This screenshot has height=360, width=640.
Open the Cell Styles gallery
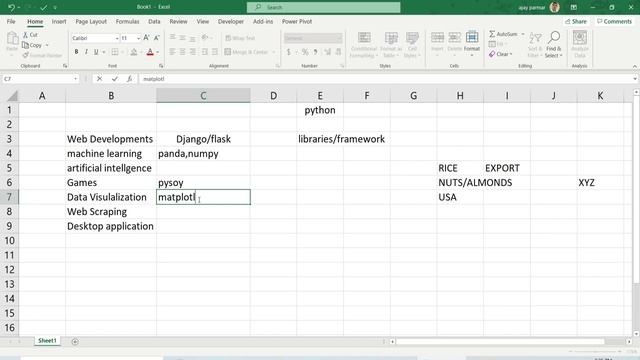click(412, 45)
